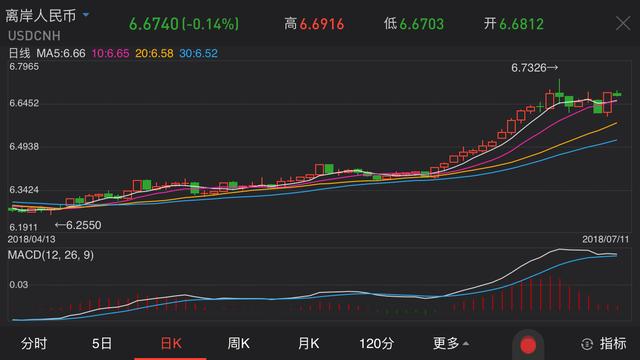Viewport: 640px width, 360px height.
Task: Click the end date 2018/07/11
Action: (606, 239)
